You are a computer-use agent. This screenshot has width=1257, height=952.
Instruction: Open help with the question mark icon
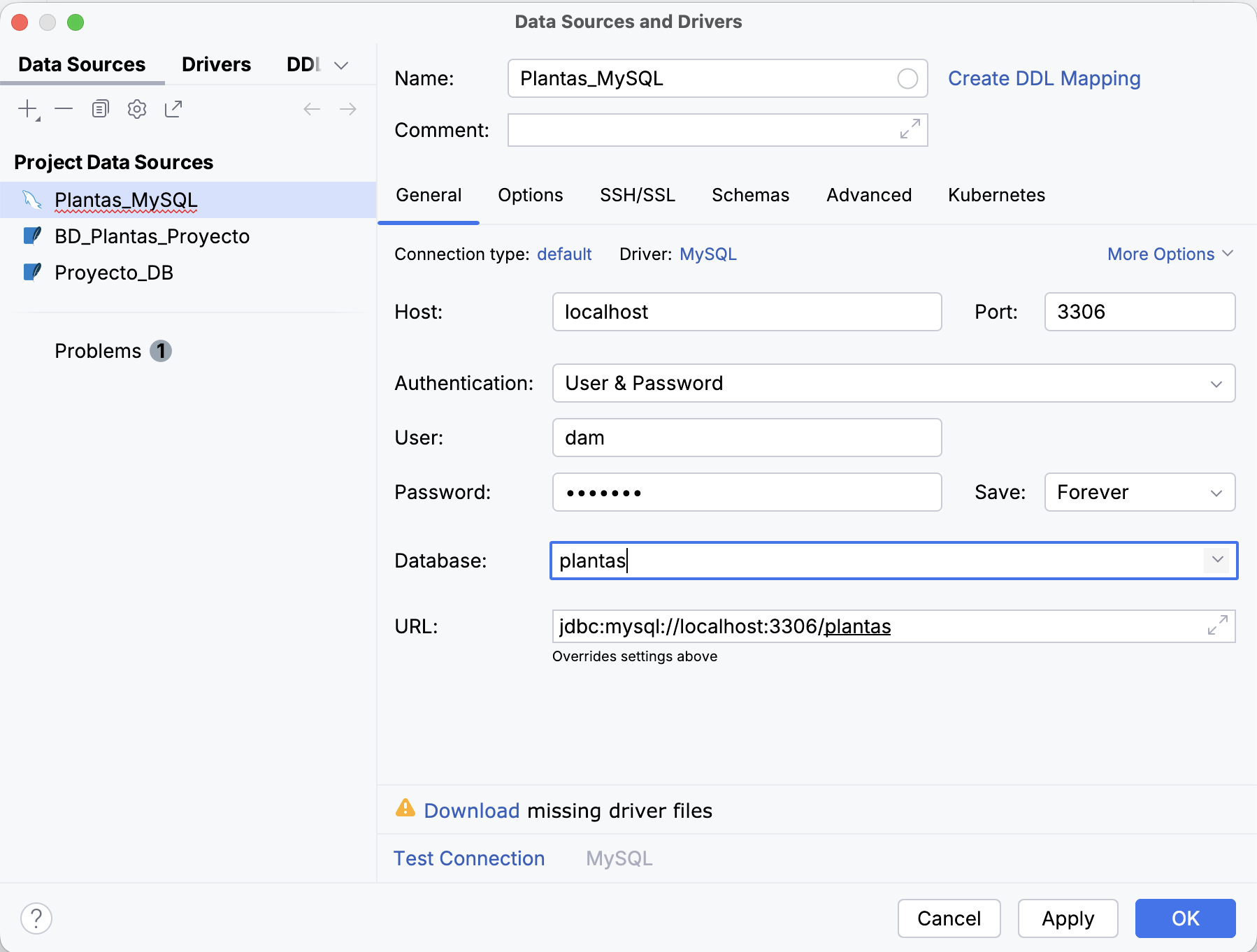pyautogui.click(x=36, y=918)
